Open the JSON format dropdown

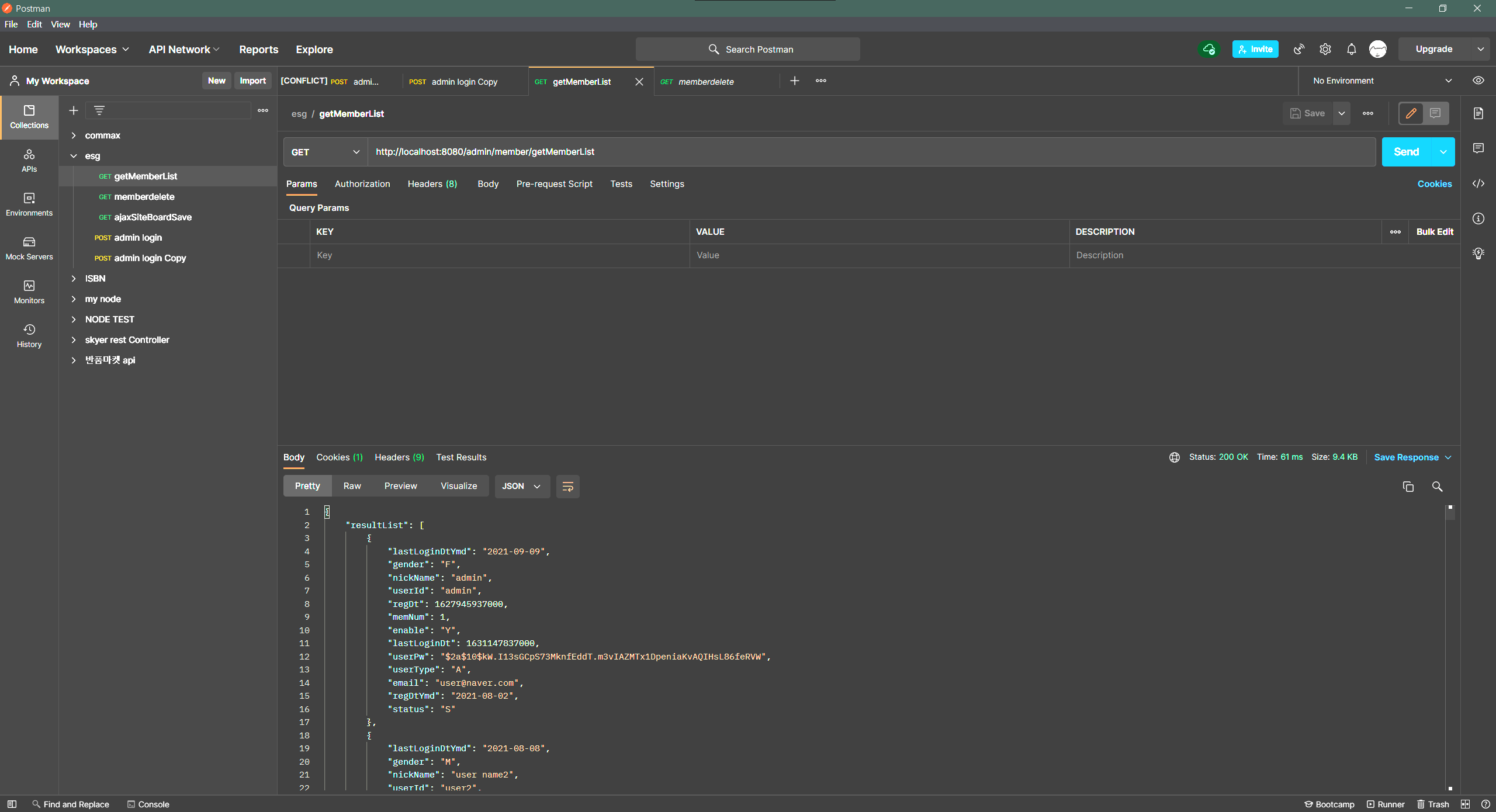(521, 486)
